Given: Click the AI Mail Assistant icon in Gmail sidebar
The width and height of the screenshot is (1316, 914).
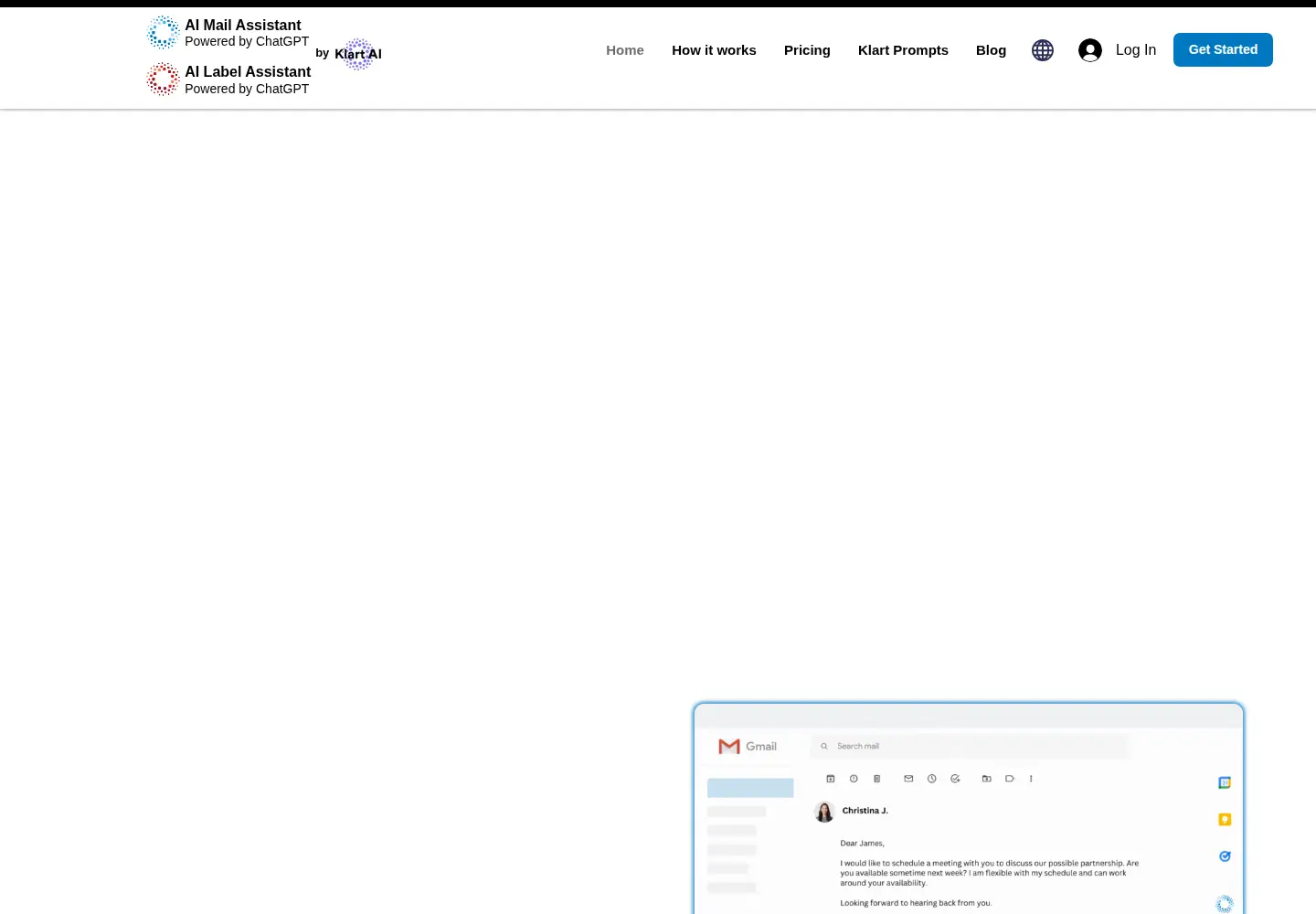Looking at the screenshot, I should (1225, 903).
